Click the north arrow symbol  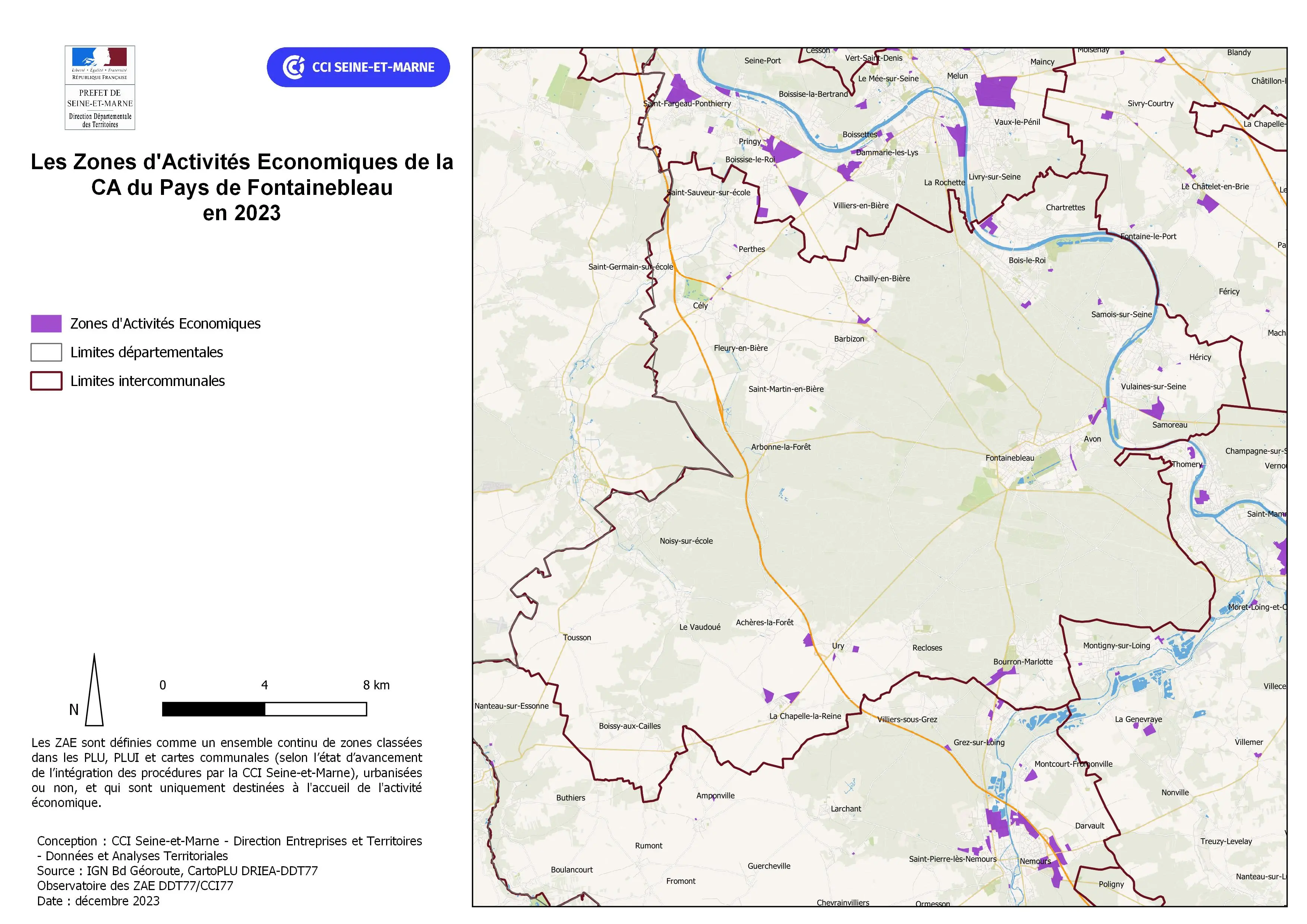pyautogui.click(x=94, y=690)
